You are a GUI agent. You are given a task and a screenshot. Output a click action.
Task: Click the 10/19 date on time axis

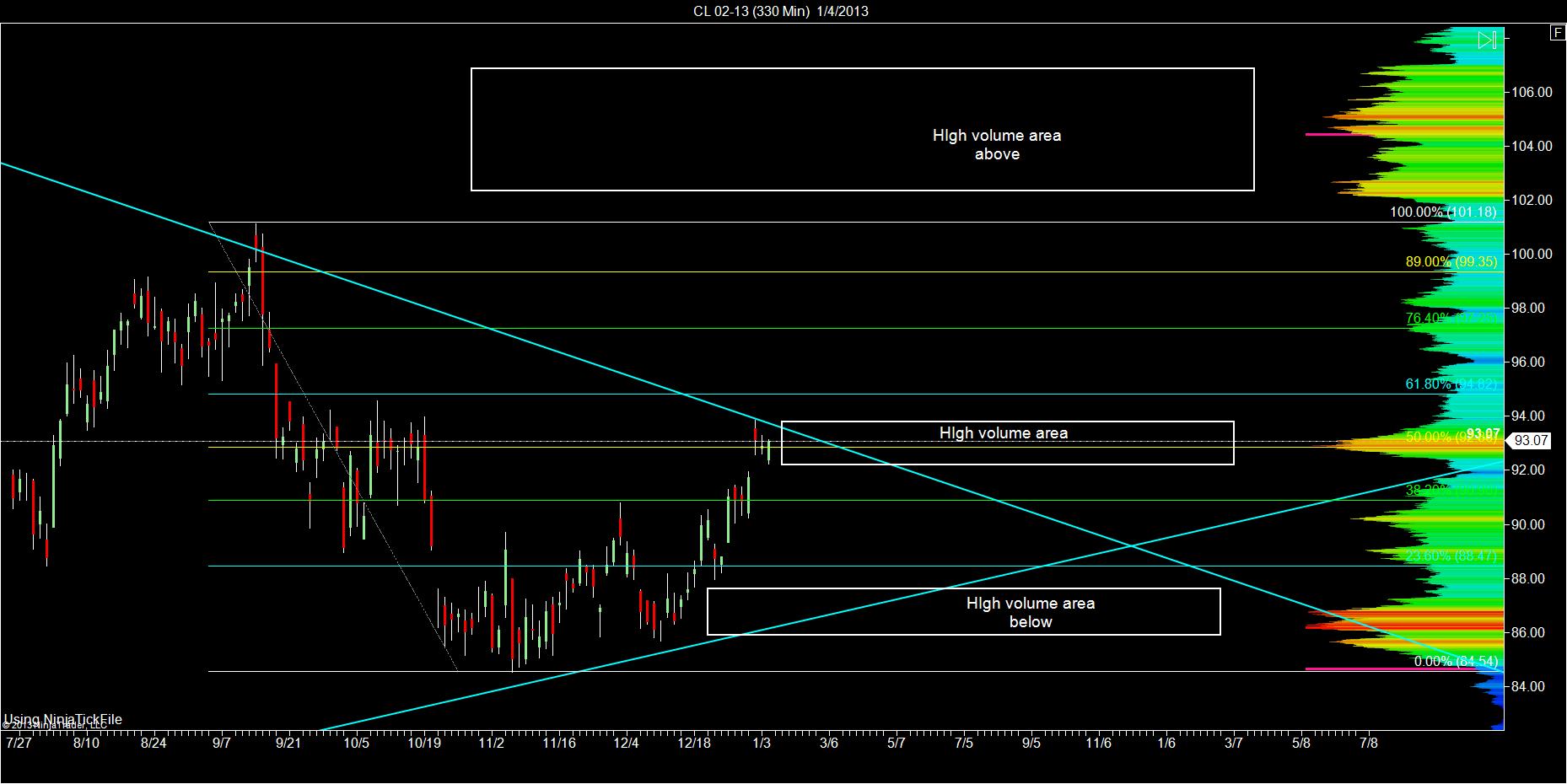tap(424, 743)
